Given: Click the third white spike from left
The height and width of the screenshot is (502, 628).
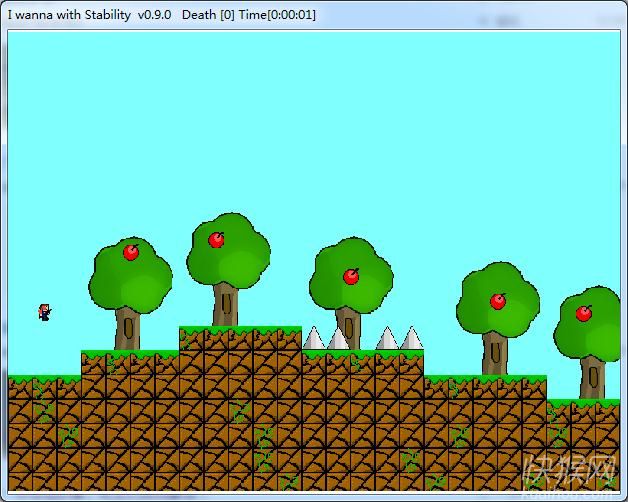Looking at the screenshot, I should (387, 338).
